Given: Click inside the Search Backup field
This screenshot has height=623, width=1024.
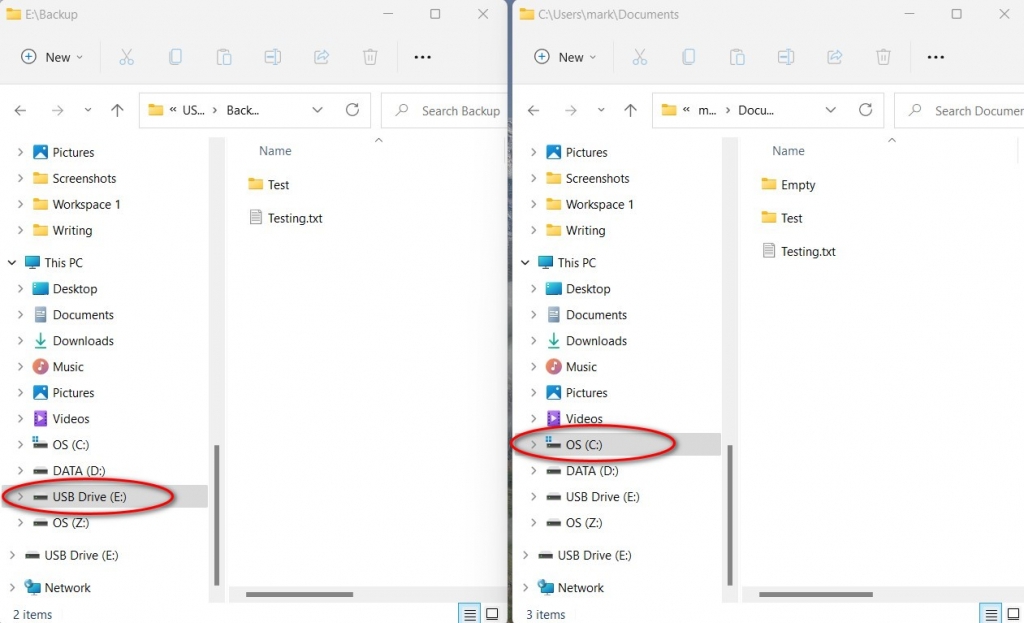Looking at the screenshot, I should coord(447,110).
